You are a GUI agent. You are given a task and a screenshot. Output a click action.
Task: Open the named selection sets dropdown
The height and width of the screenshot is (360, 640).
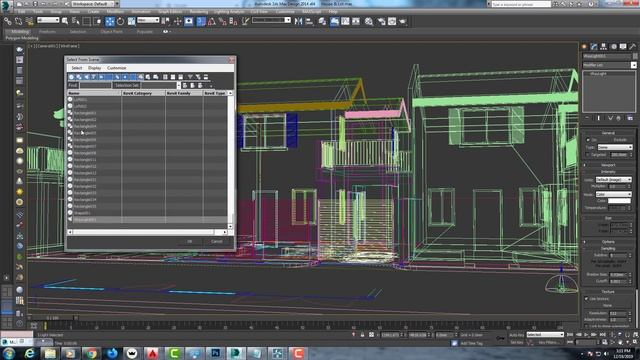[x=271, y=20]
